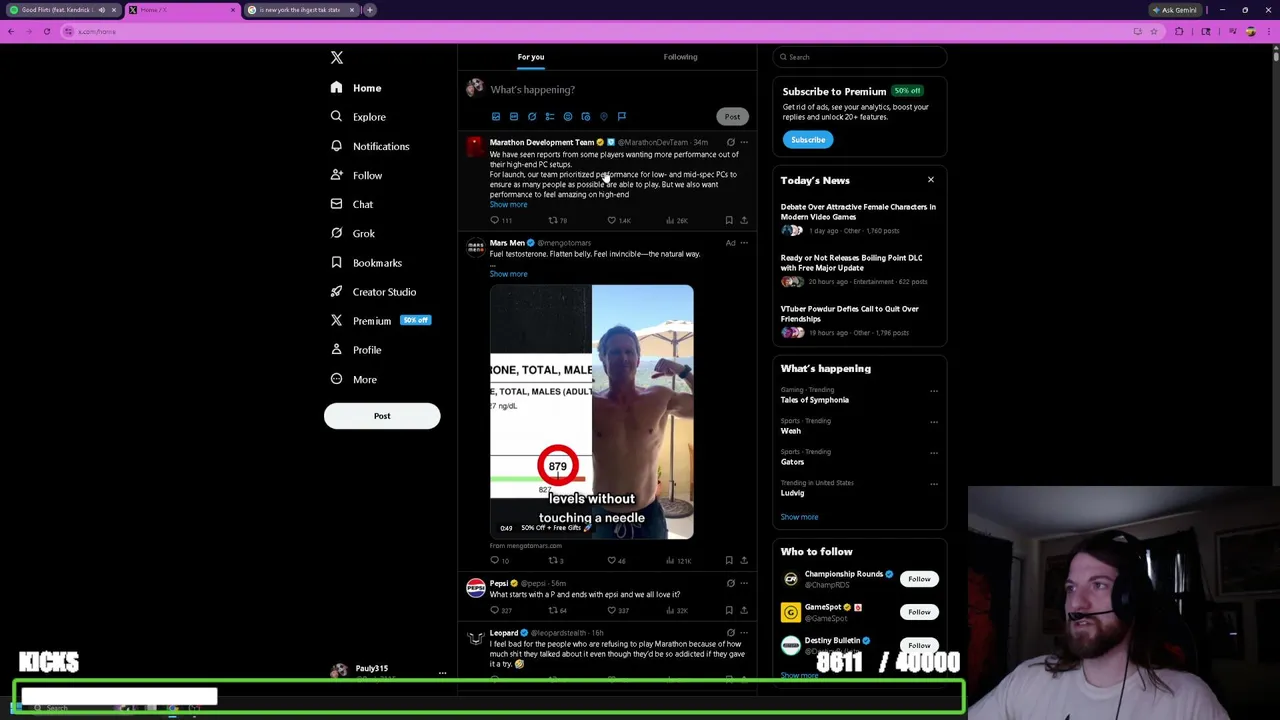Open a new browser tab
The height and width of the screenshot is (720, 1280).
[370, 10]
